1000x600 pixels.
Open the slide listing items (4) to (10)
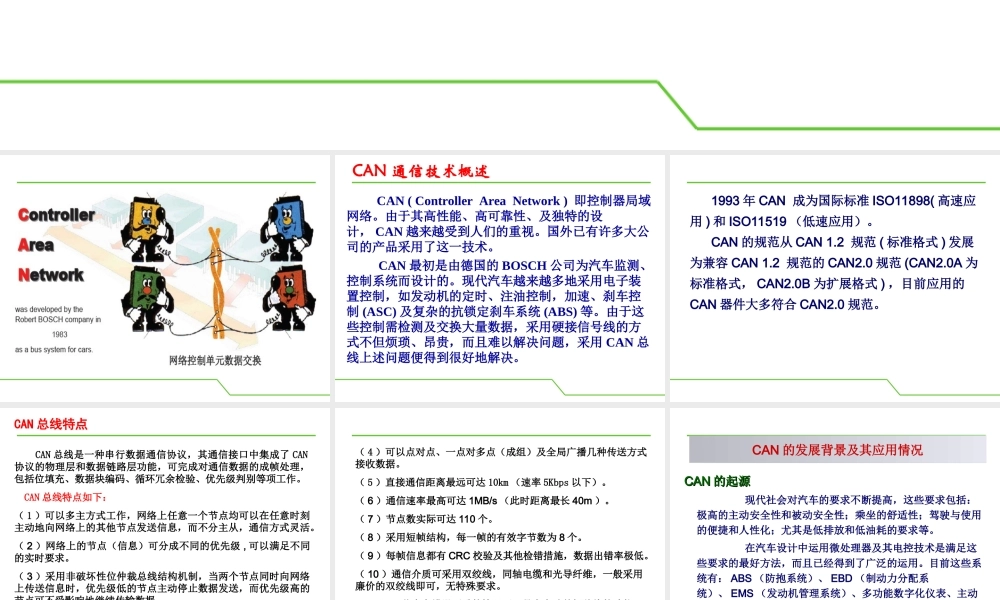coord(499,504)
